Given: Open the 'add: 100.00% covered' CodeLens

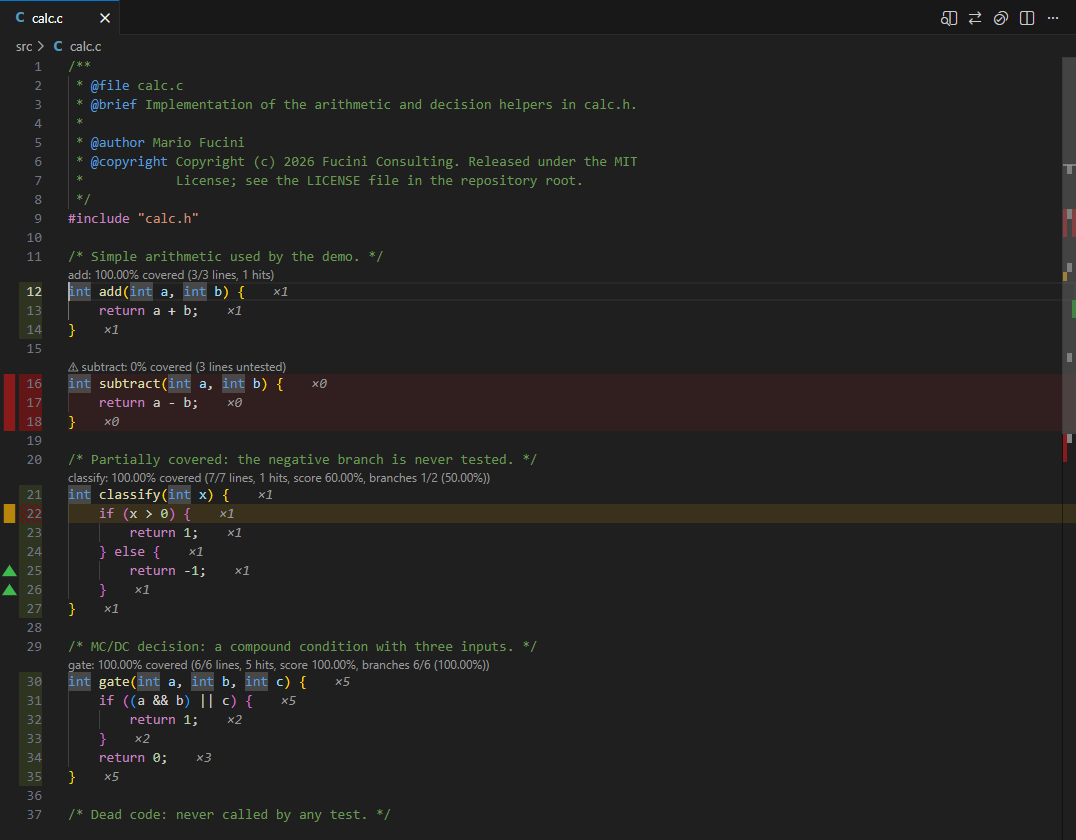Looking at the screenshot, I should pyautogui.click(x=171, y=275).
